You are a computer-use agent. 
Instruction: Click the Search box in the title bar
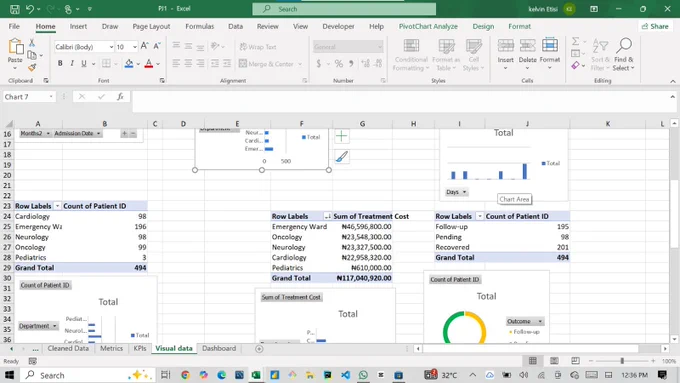(x=344, y=9)
